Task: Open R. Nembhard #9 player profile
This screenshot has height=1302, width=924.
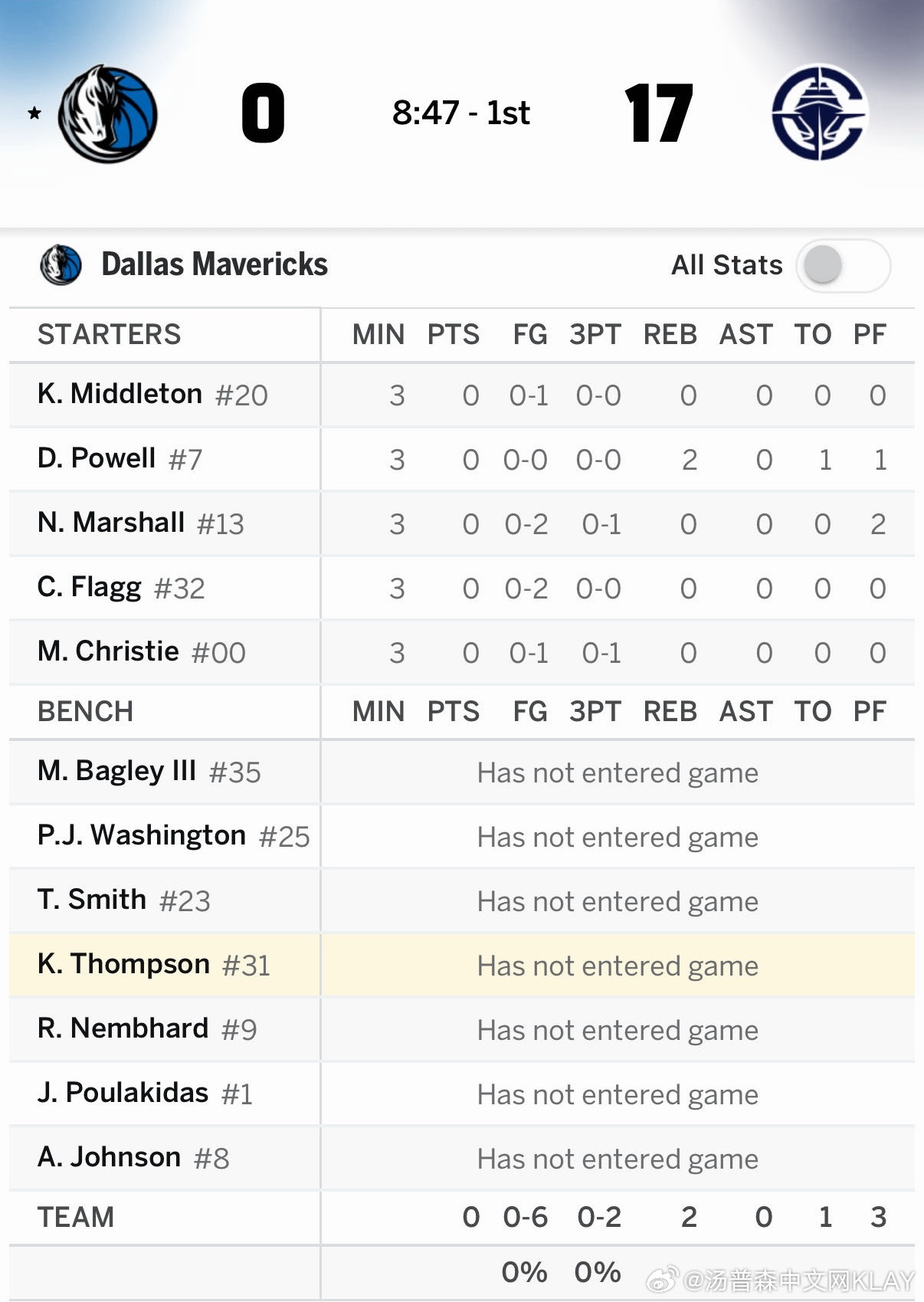Action: (x=146, y=1029)
